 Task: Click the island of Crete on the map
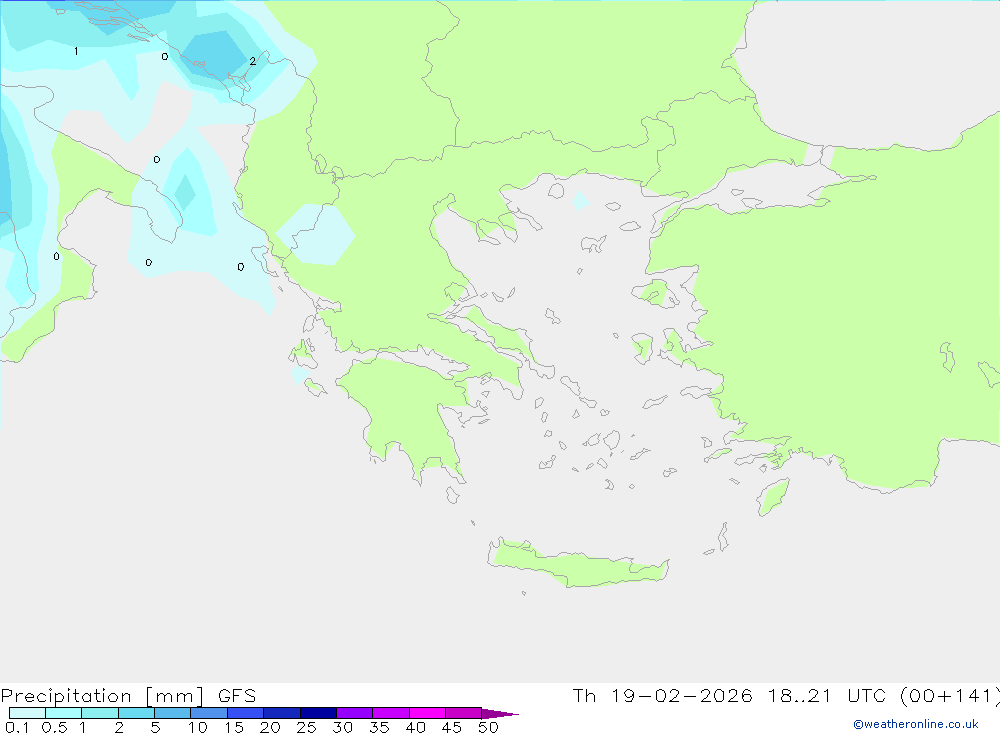tap(577, 565)
